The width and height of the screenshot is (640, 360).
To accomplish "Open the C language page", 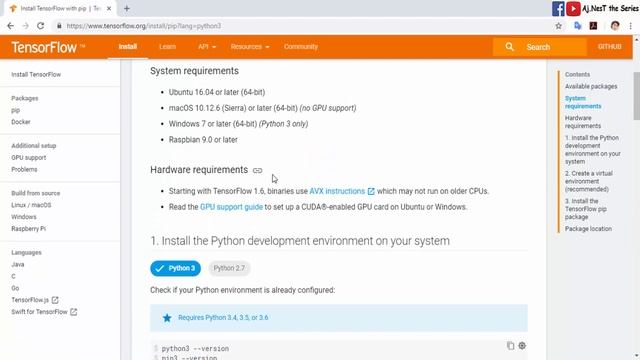I will [13, 276].
